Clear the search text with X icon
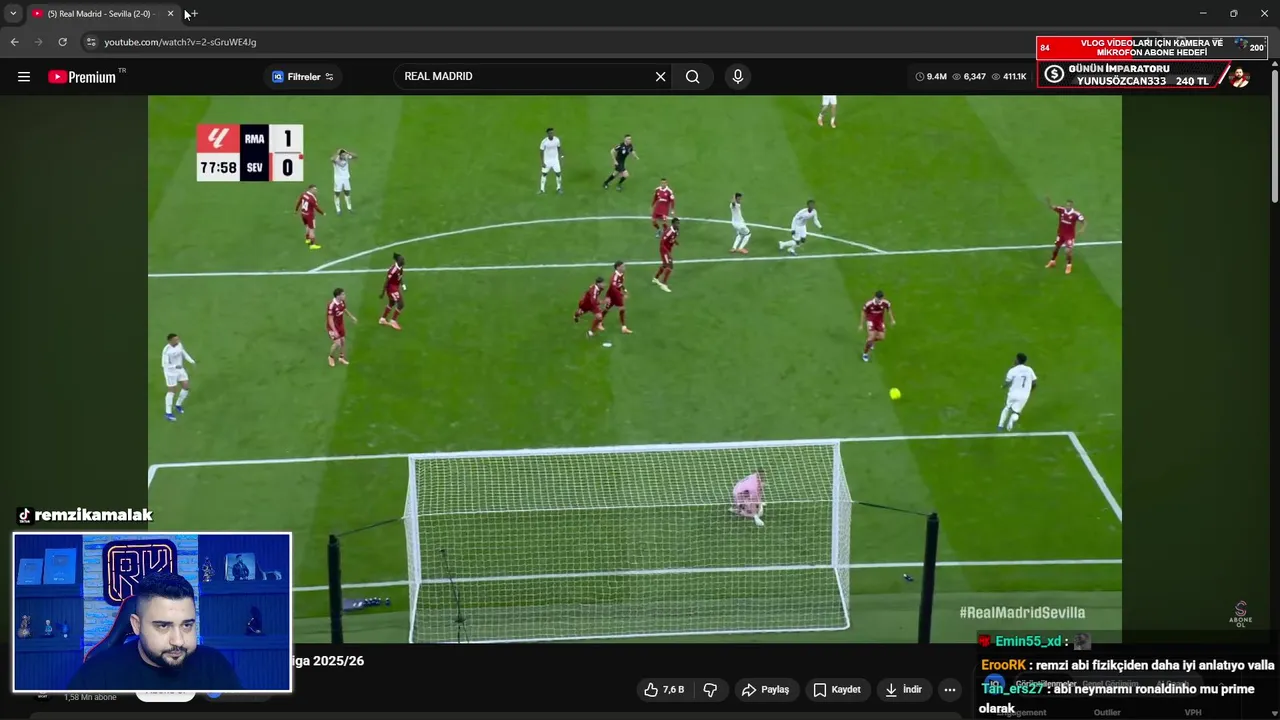 point(660,77)
